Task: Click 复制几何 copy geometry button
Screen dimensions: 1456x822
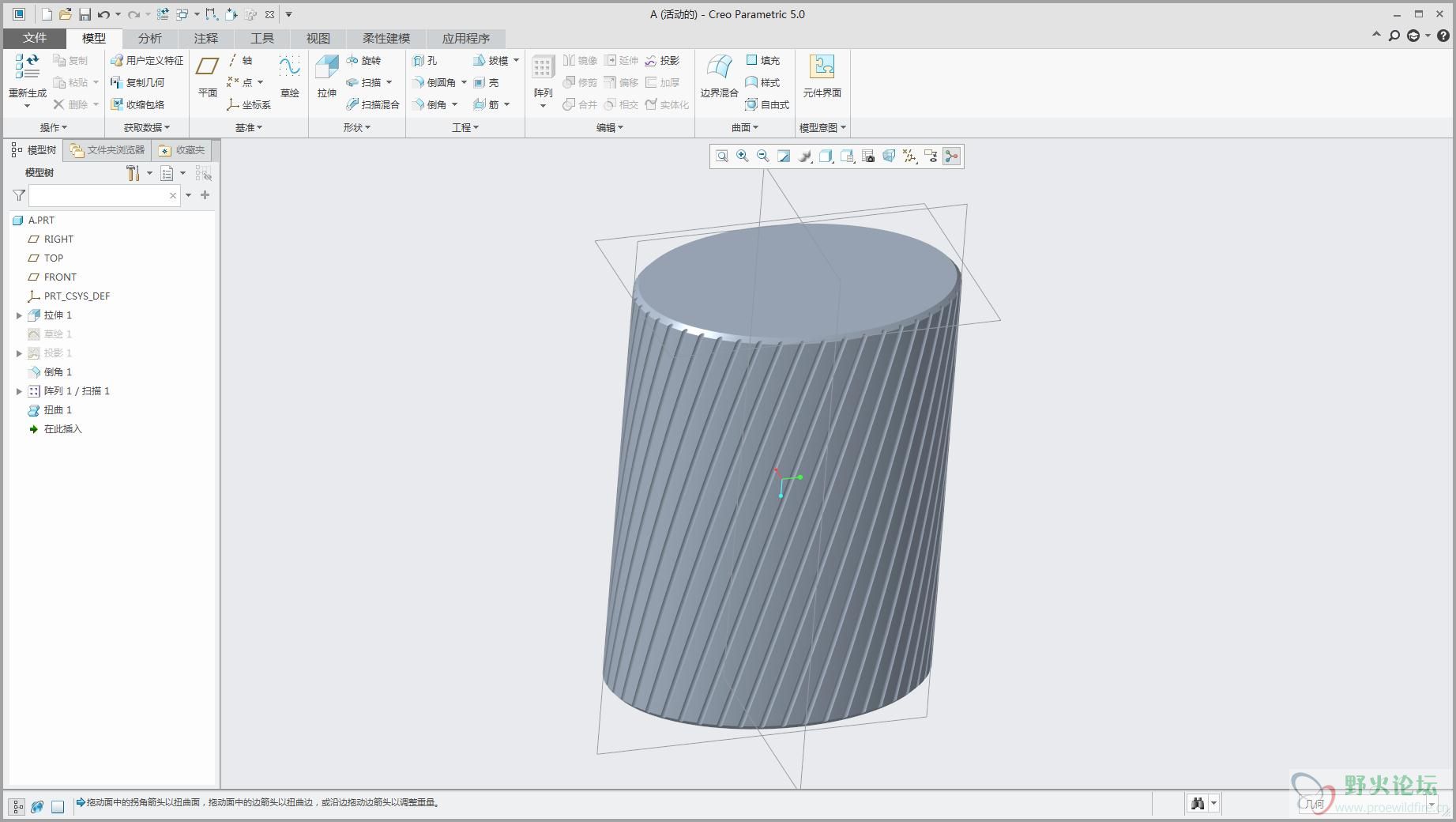Action: (137, 82)
